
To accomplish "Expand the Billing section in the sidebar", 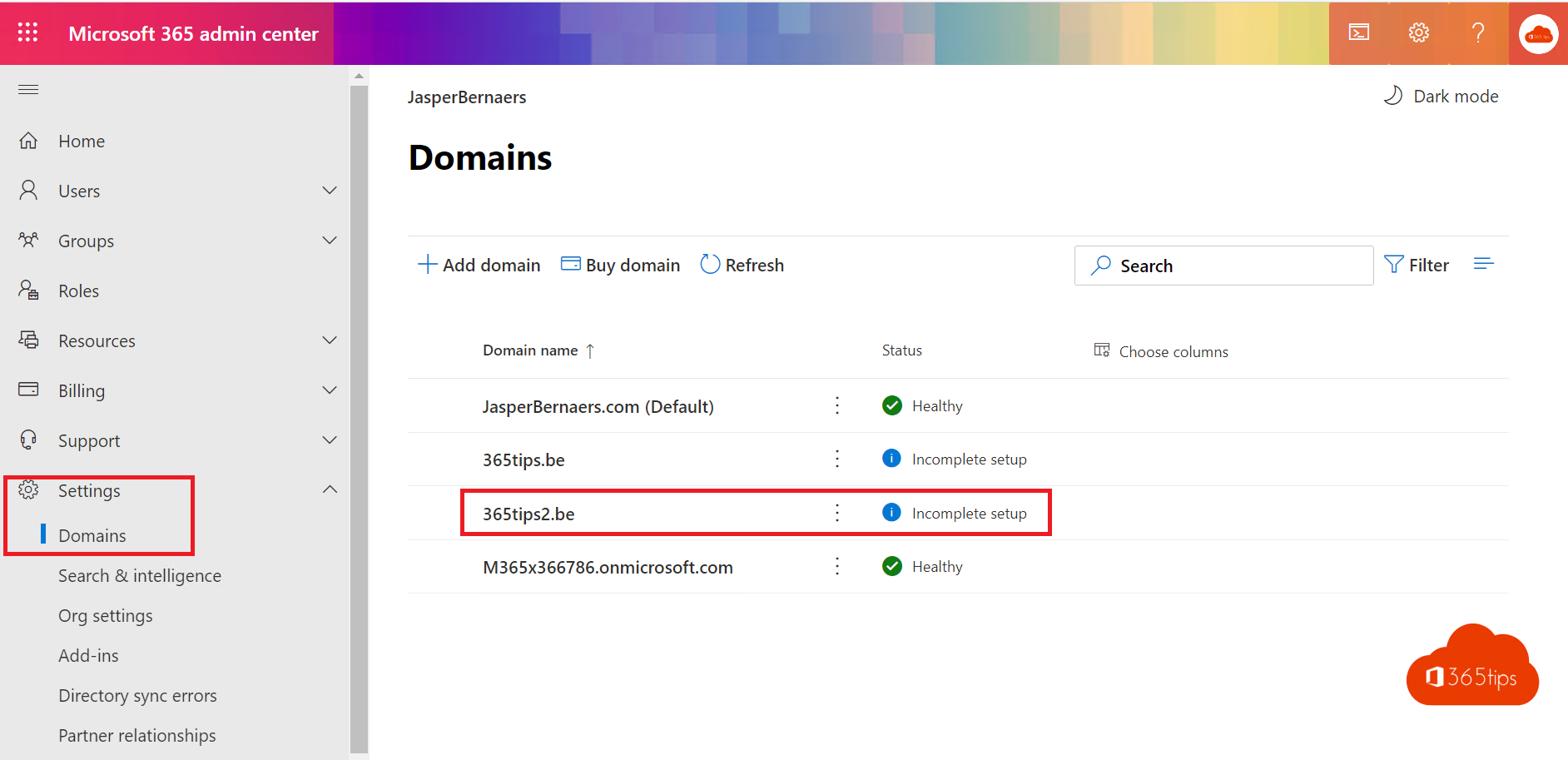I will coord(330,390).
